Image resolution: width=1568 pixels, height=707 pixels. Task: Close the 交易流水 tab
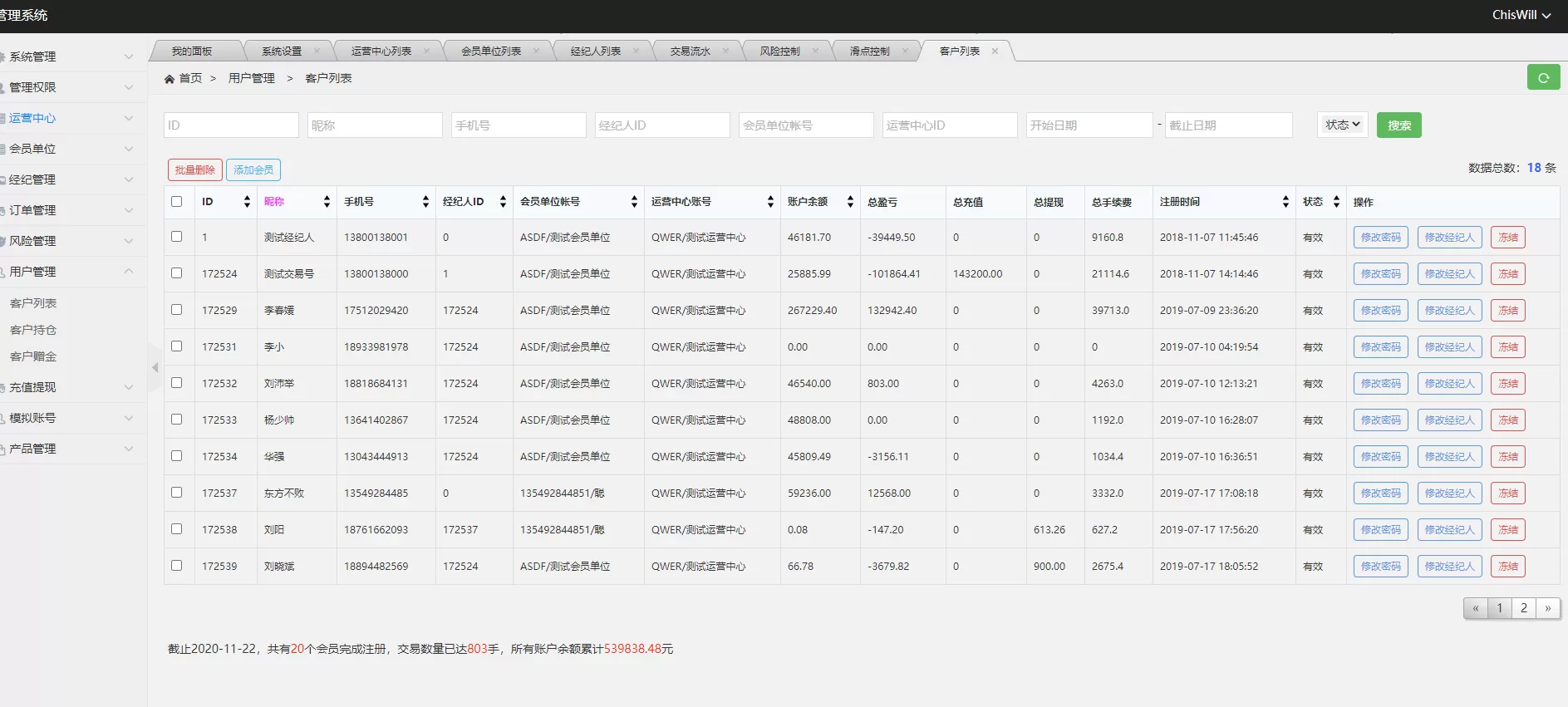click(725, 51)
